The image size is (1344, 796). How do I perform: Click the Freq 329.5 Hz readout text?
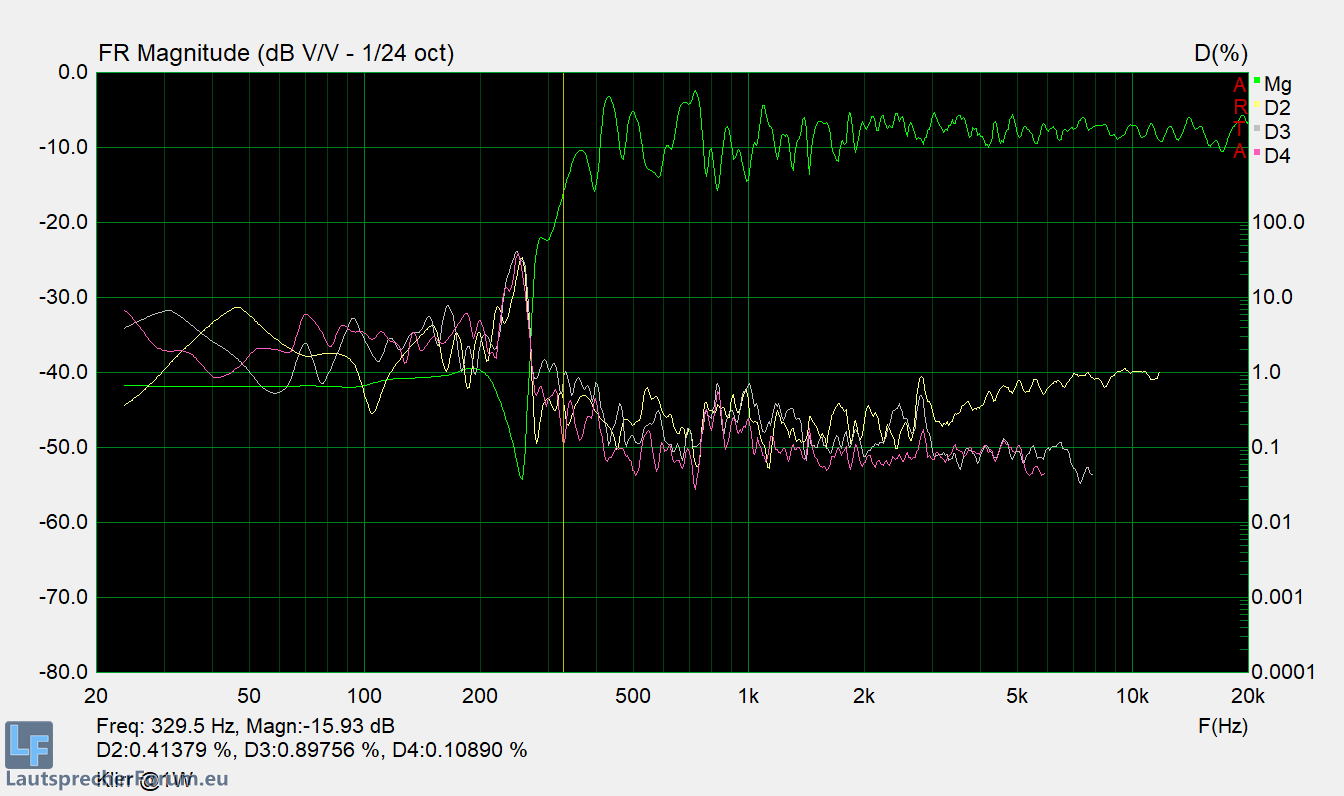(245, 726)
